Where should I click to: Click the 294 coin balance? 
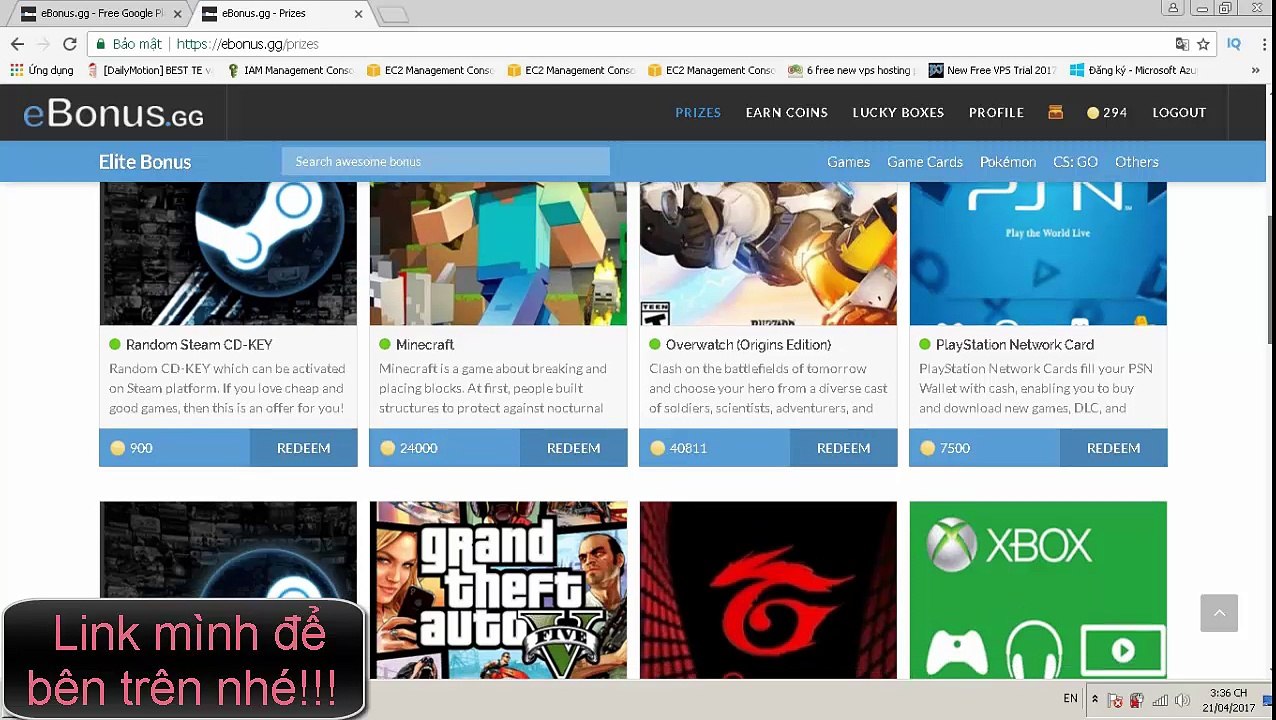(x=1107, y=112)
